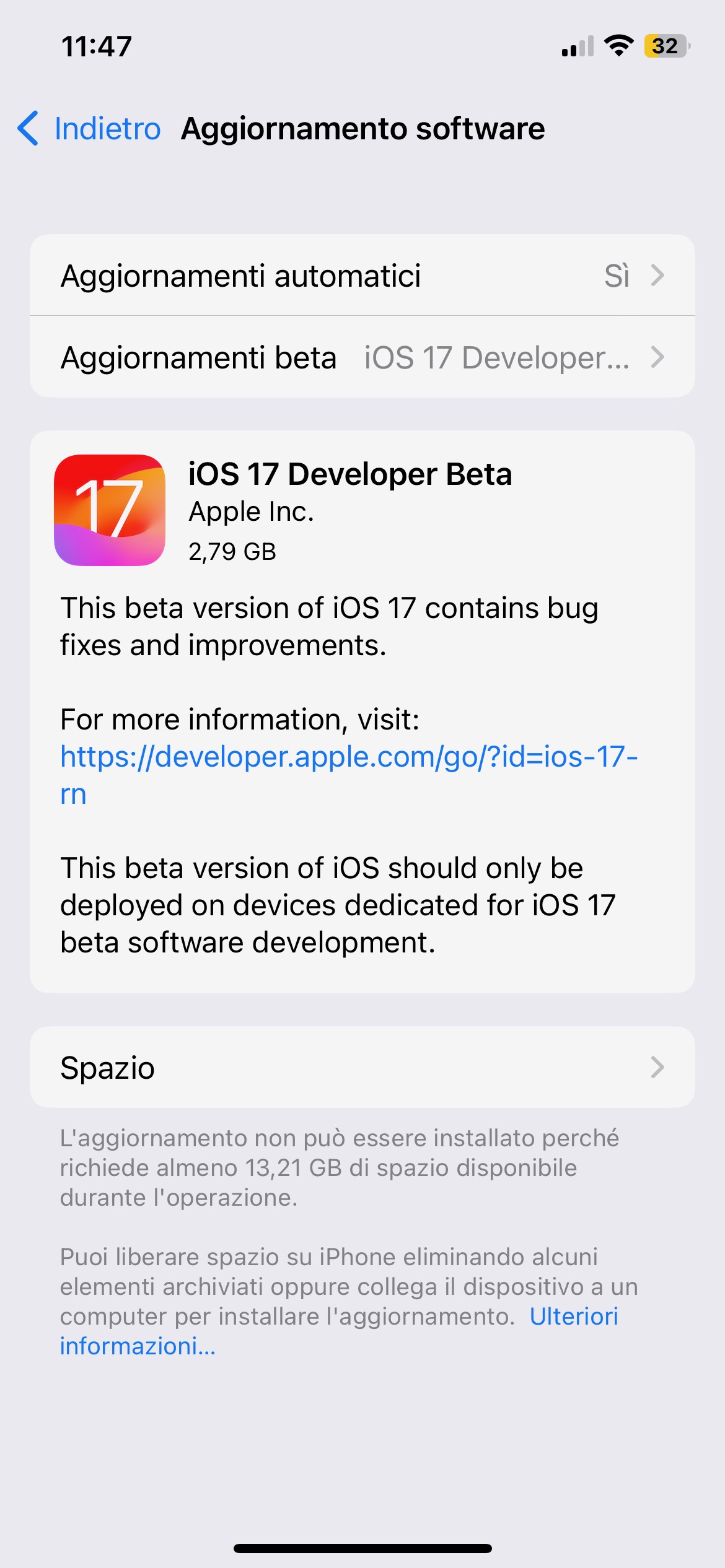Expand the chevron beside iOS 17 Developer

[x=657, y=357]
